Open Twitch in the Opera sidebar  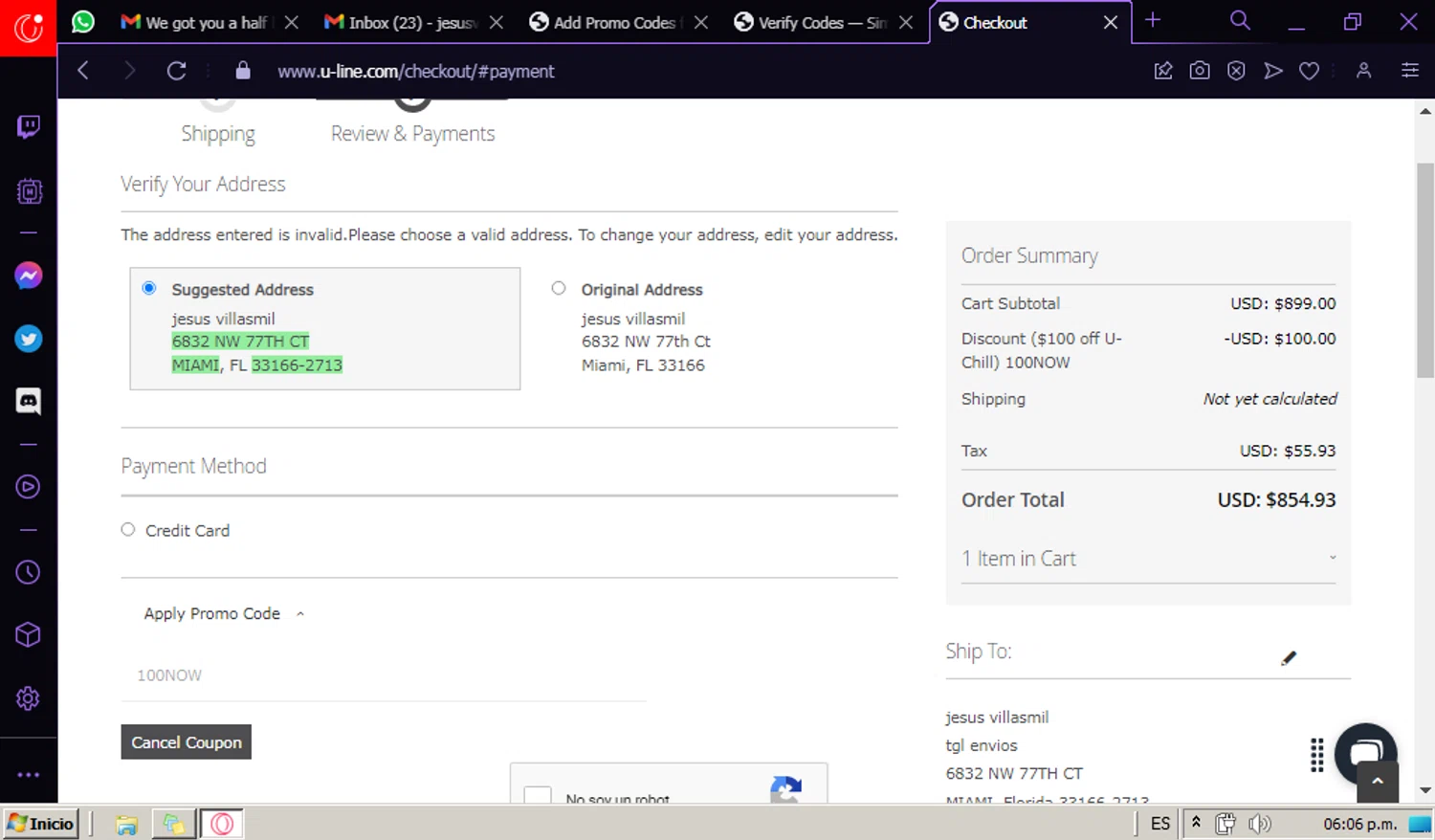tap(28, 127)
